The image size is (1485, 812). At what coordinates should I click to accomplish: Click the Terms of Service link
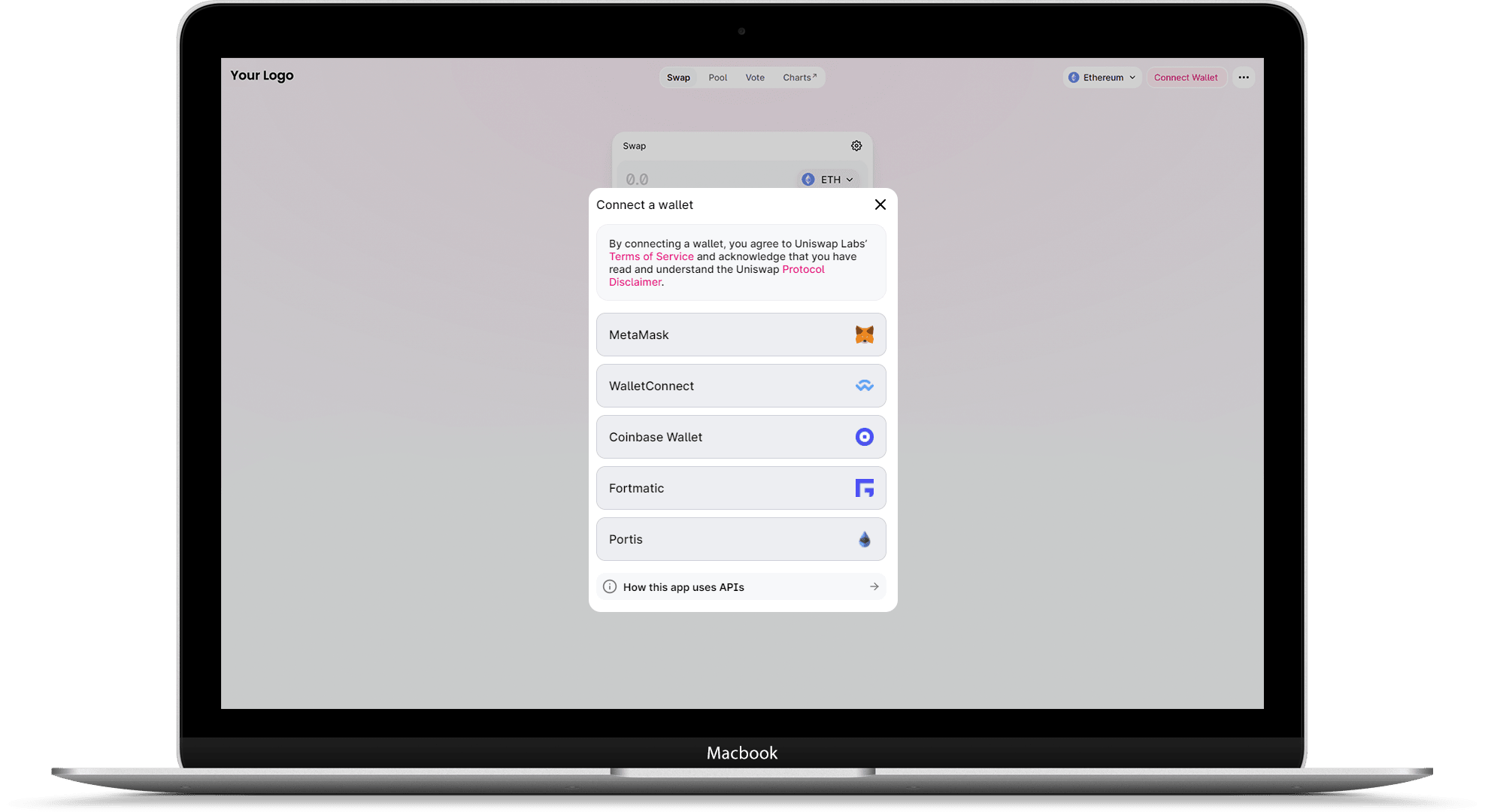650,256
